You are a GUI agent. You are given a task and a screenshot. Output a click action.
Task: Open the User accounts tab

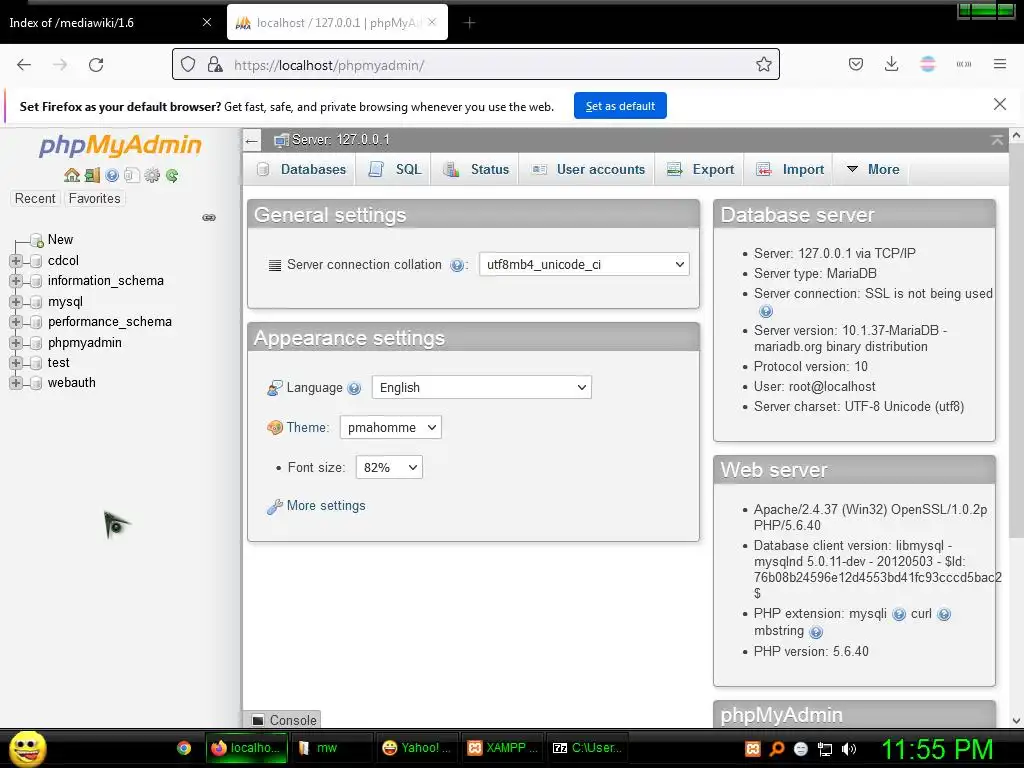(x=588, y=169)
